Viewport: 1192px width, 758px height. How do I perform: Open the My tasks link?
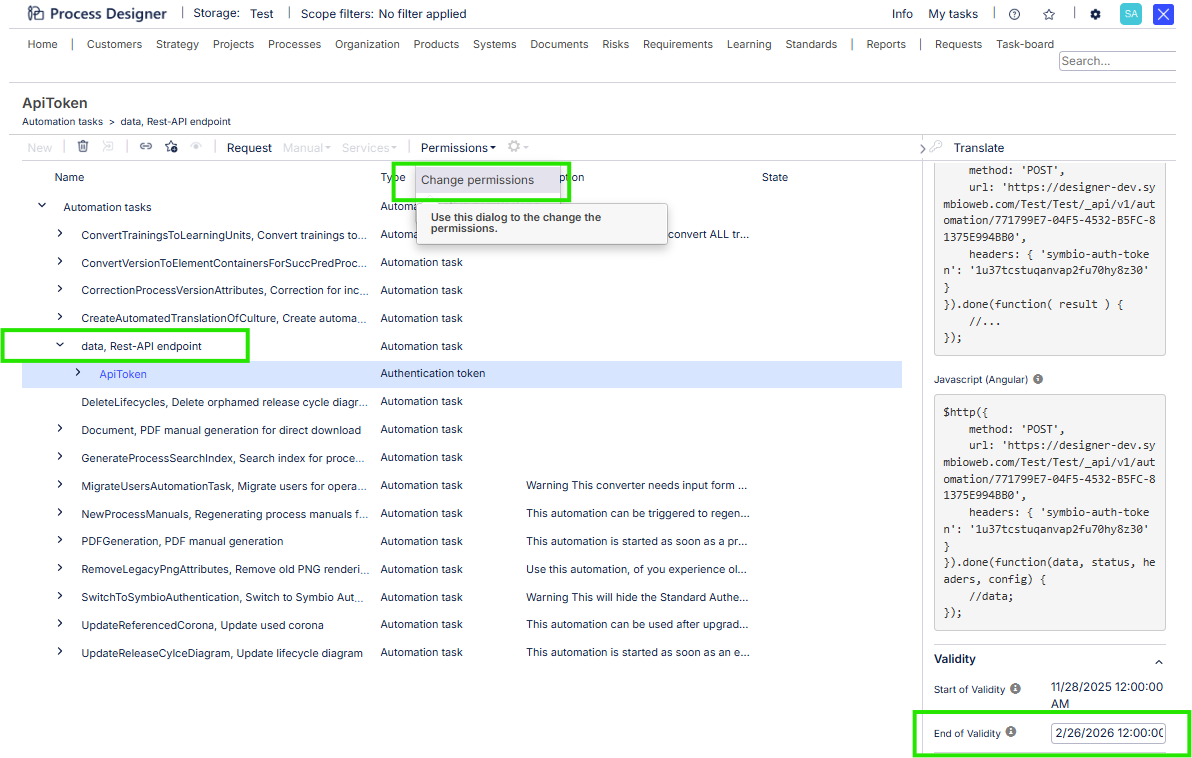[952, 14]
